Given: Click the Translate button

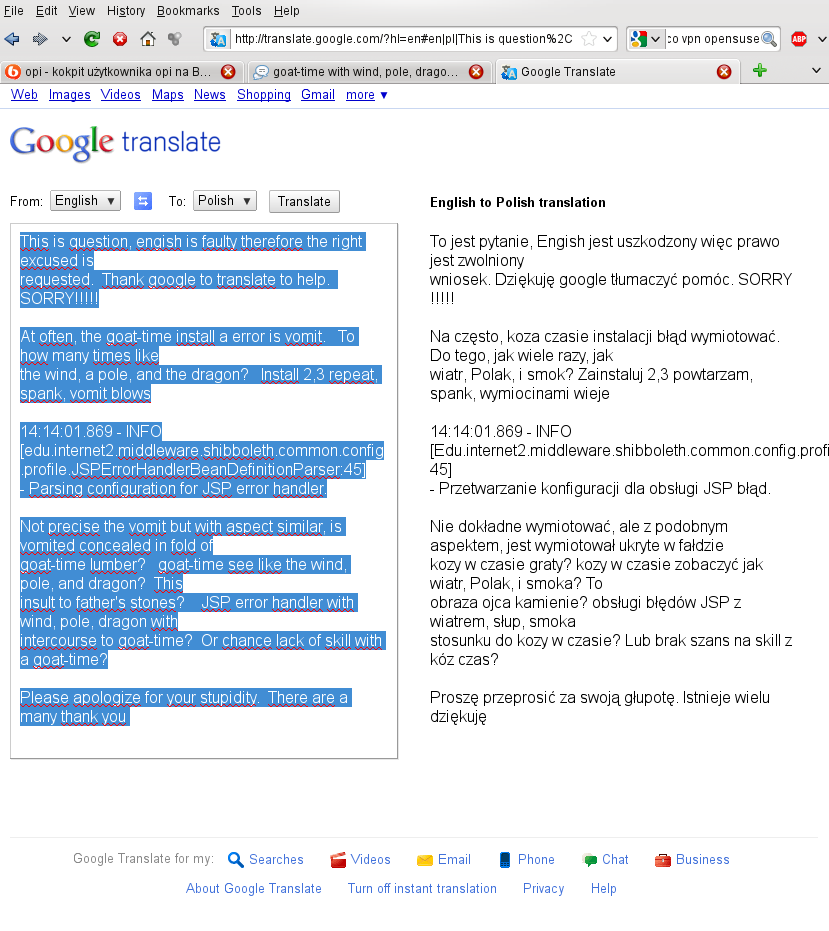Looking at the screenshot, I should (x=304, y=201).
